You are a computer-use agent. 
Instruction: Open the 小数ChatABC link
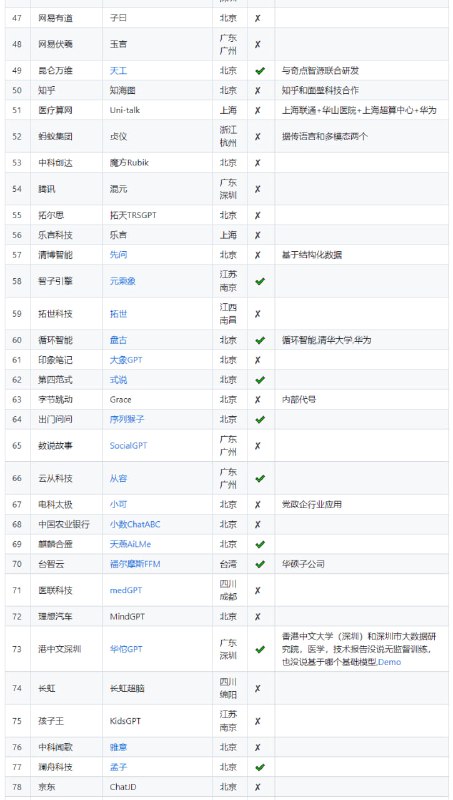click(x=135, y=524)
